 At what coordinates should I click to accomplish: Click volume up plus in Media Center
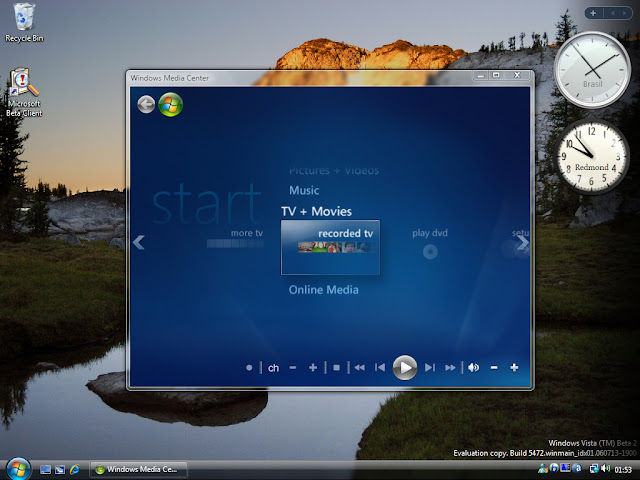[x=514, y=368]
